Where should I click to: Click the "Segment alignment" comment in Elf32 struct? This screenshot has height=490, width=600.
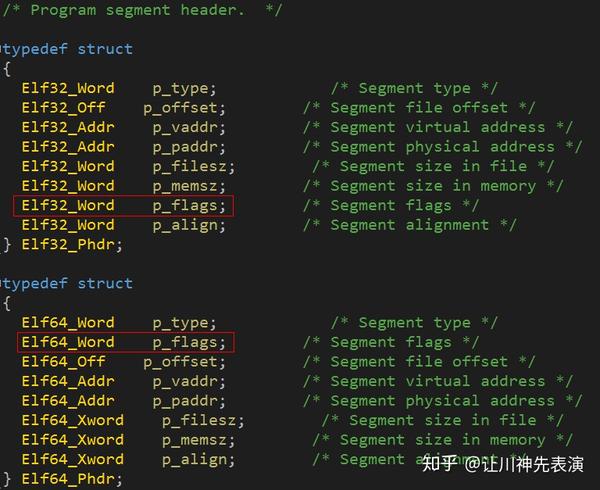tap(410, 225)
